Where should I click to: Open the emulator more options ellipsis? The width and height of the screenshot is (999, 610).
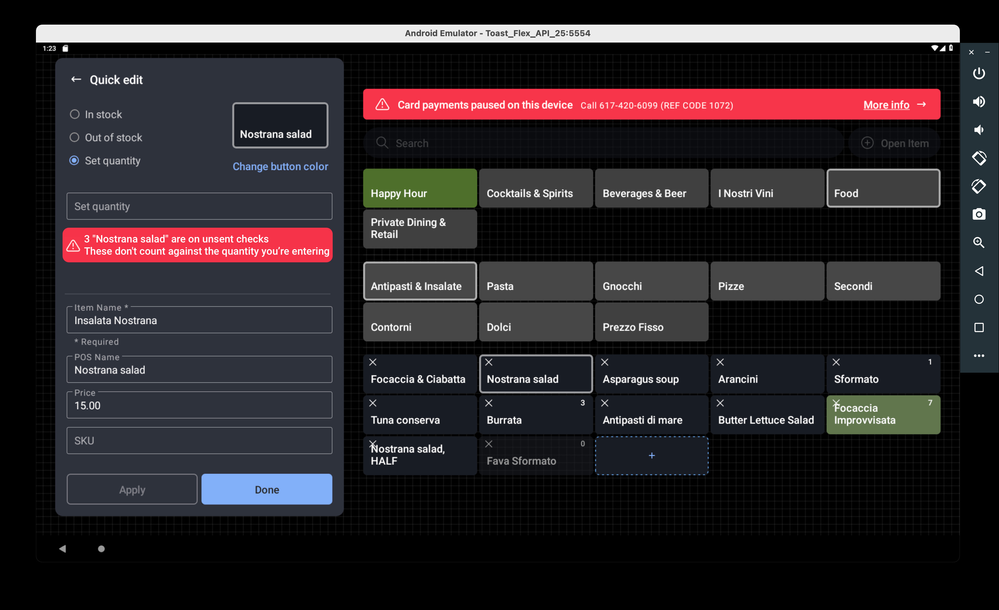coord(978,356)
